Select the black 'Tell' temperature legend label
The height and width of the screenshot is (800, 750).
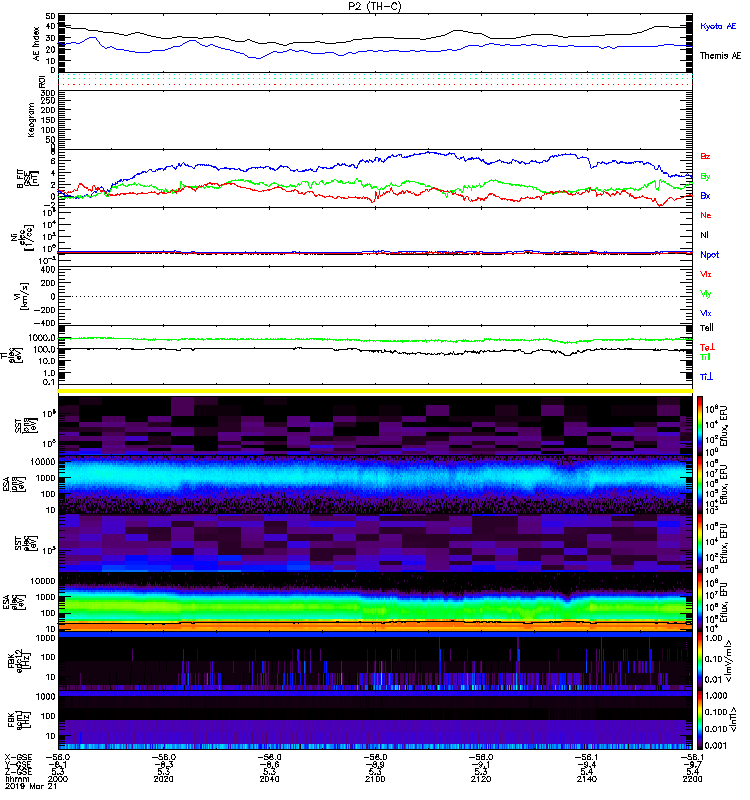707,328
